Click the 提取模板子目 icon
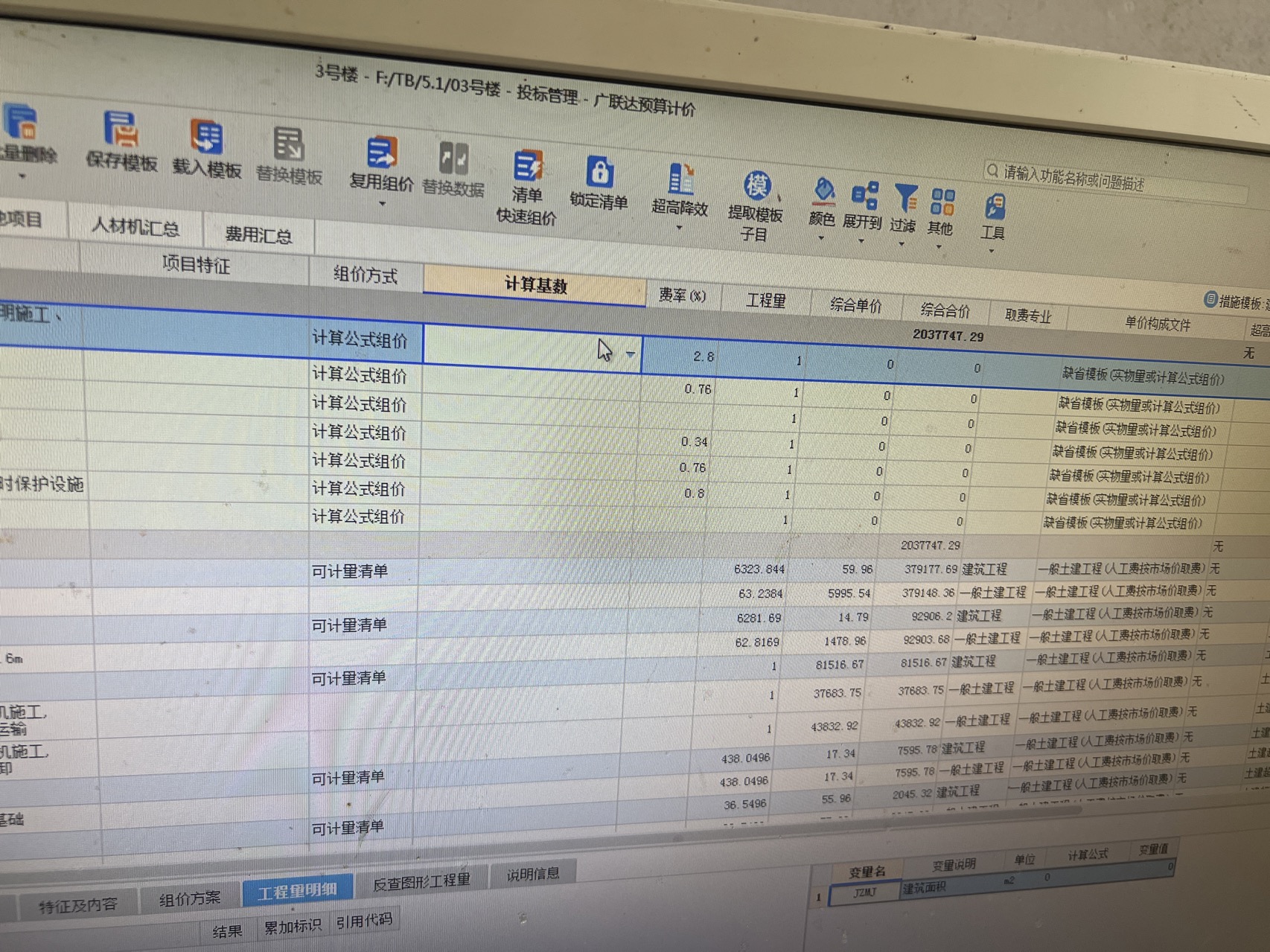The image size is (1270, 952). (x=756, y=185)
